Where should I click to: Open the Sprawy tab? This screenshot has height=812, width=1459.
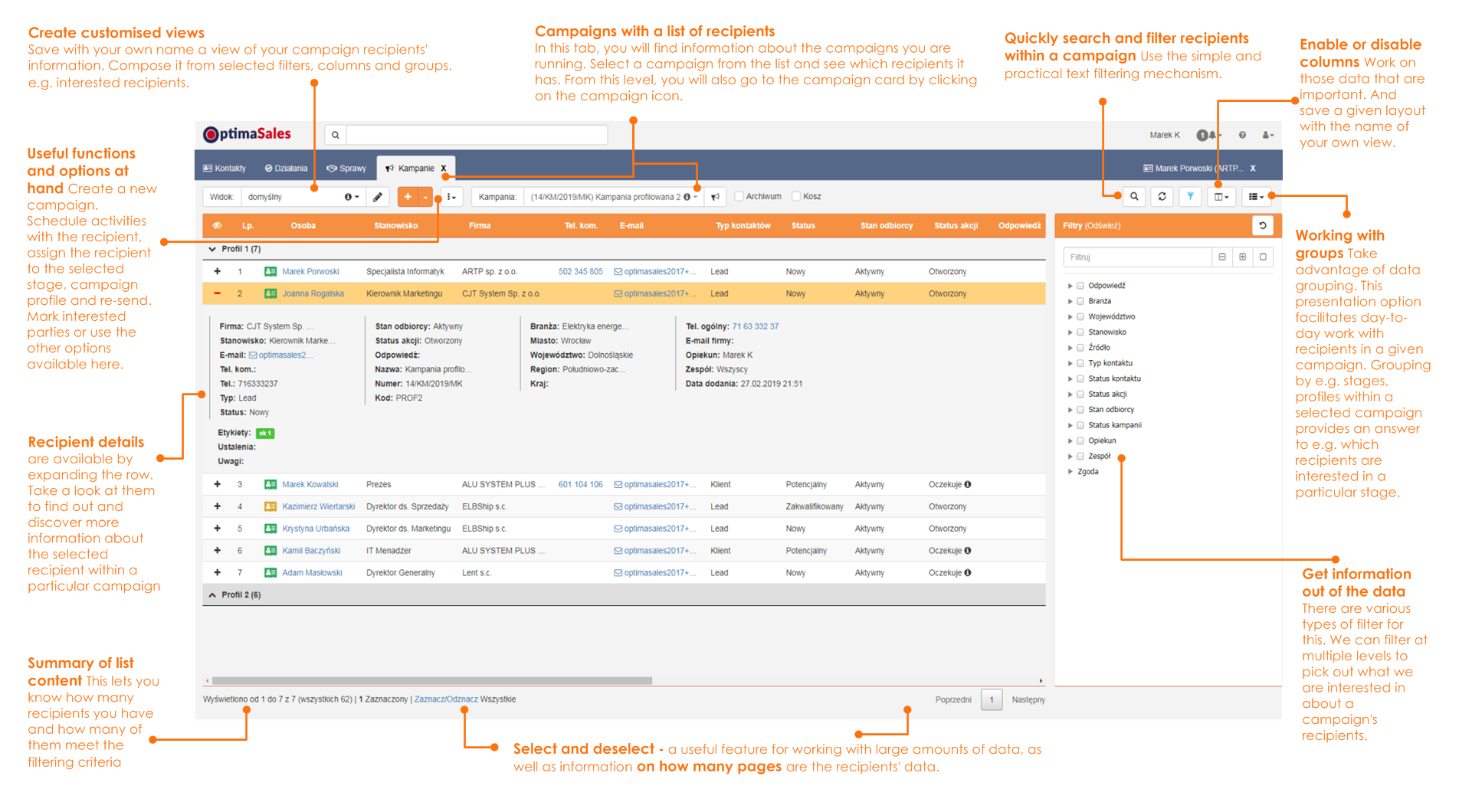point(346,168)
